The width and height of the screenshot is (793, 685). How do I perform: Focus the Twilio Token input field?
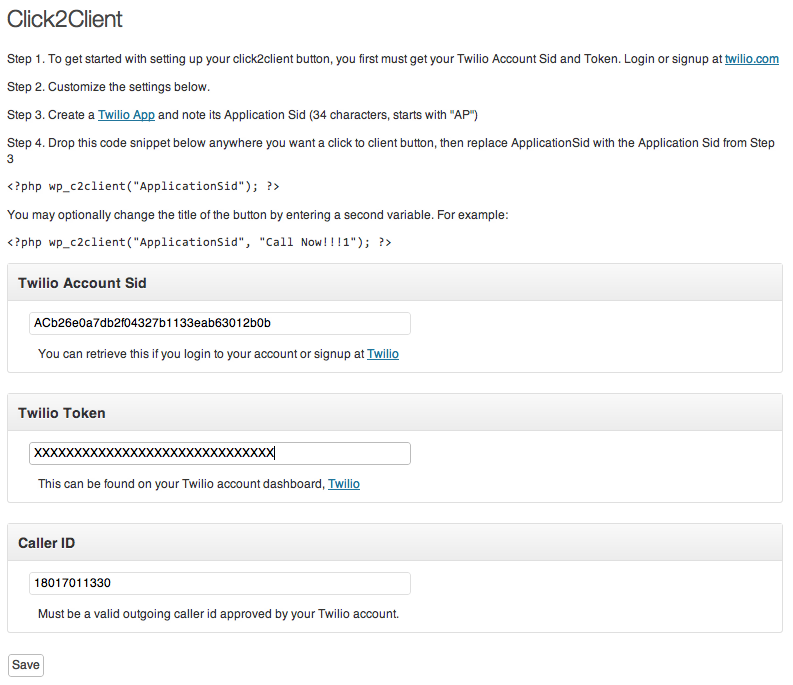(x=220, y=453)
